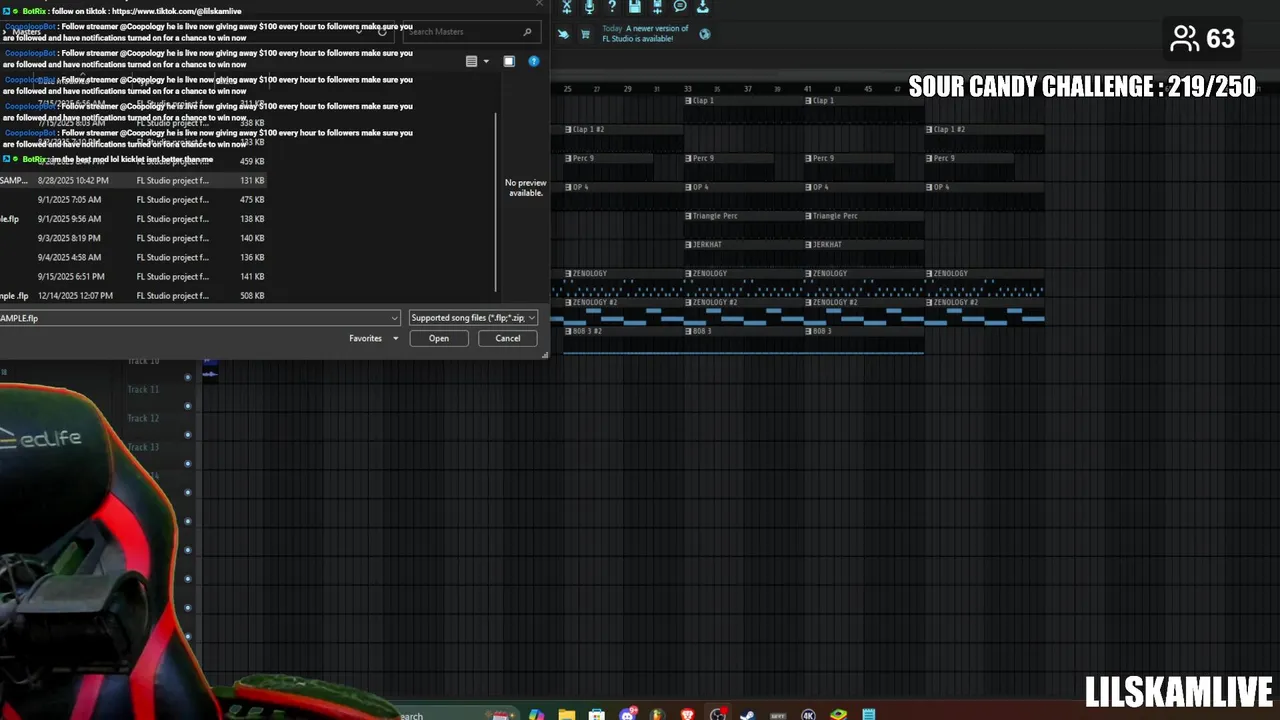1280x720 pixels.
Task: Click the Track 11 label in the playlist
Action: pyautogui.click(x=143, y=389)
